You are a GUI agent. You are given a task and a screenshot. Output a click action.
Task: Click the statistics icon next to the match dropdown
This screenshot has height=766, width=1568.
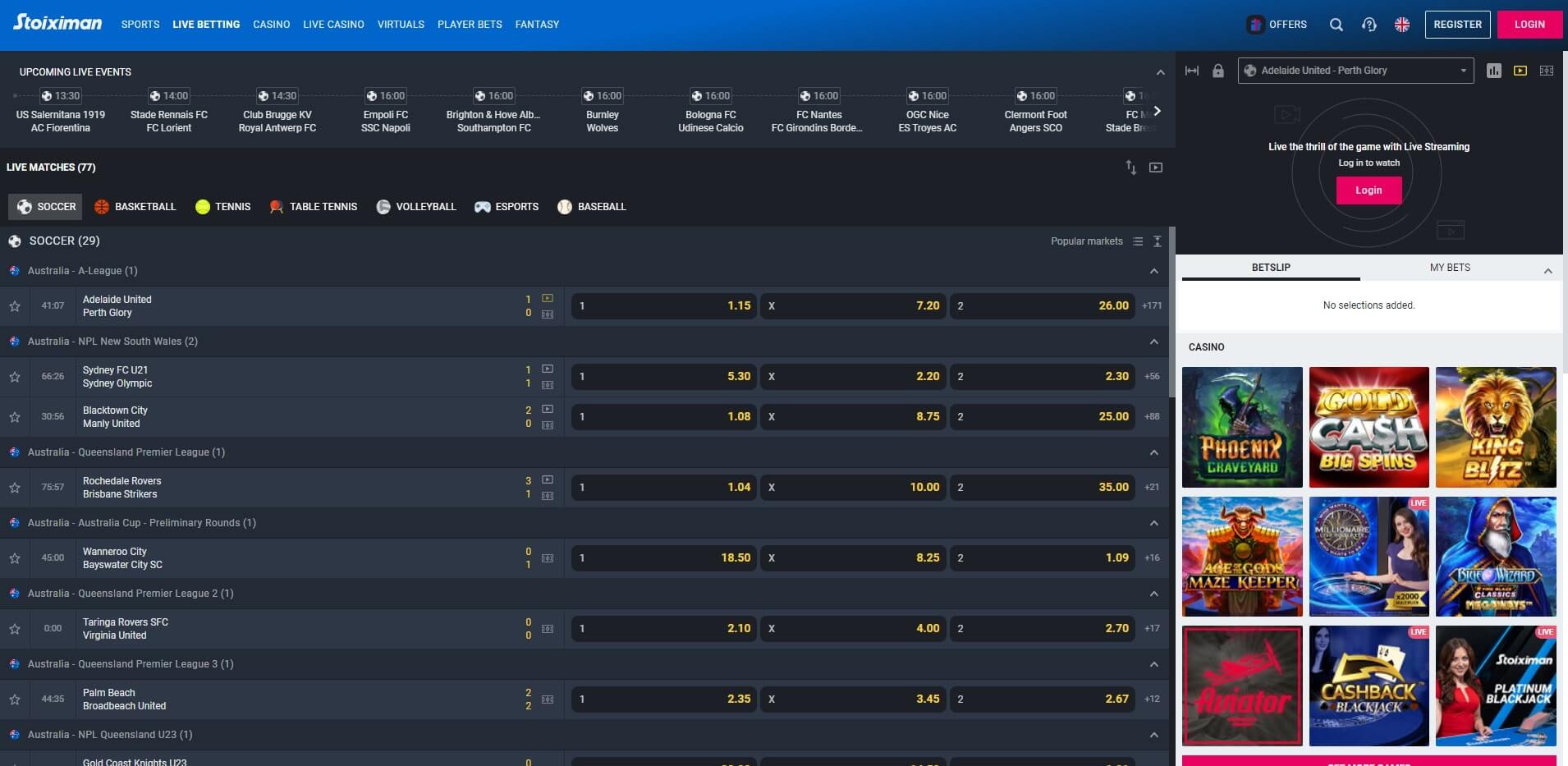1492,71
